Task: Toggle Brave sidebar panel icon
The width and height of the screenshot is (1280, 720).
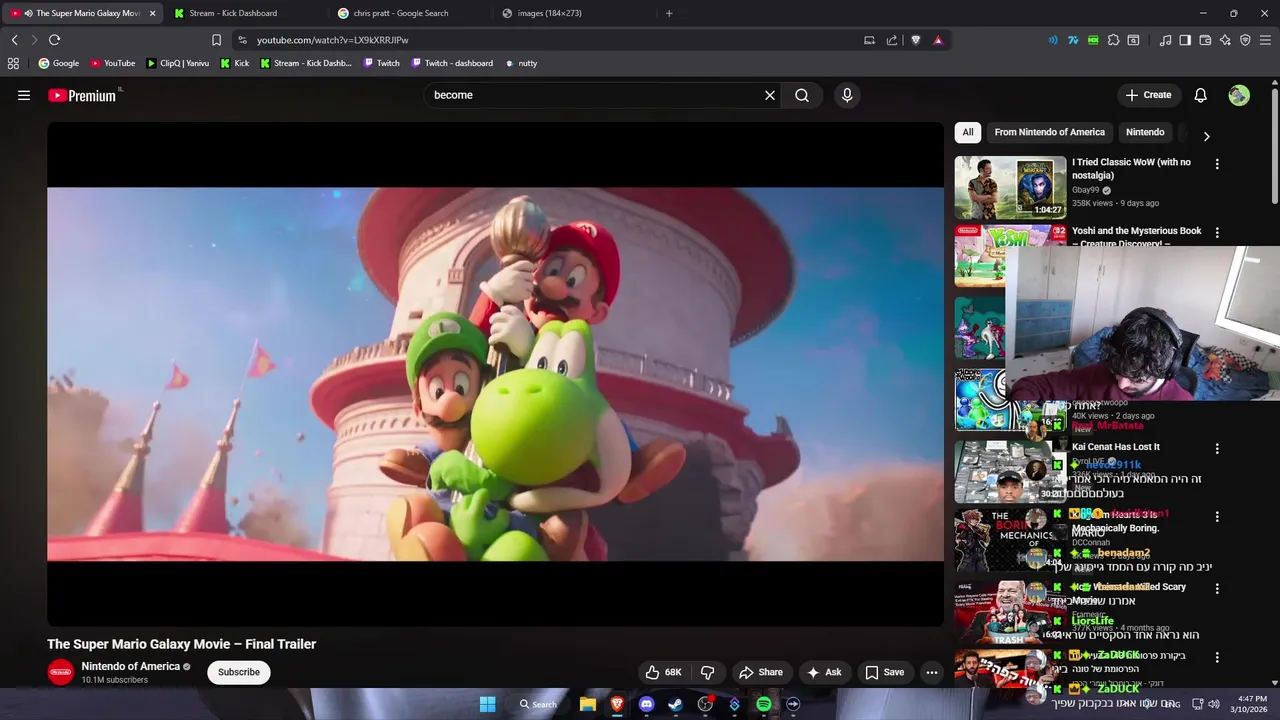Action: pos(1185,40)
